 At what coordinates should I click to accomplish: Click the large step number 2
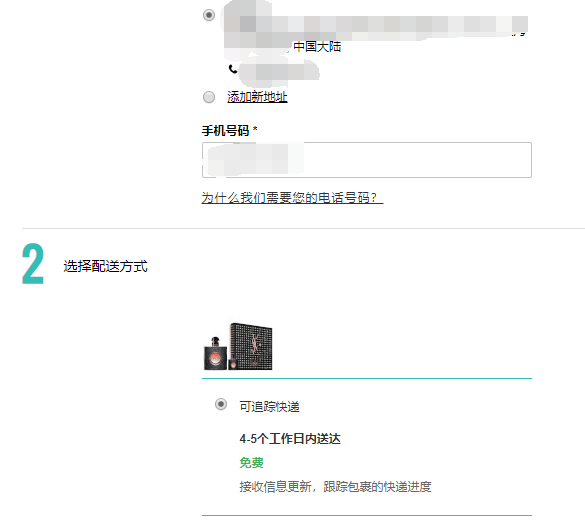[33, 264]
